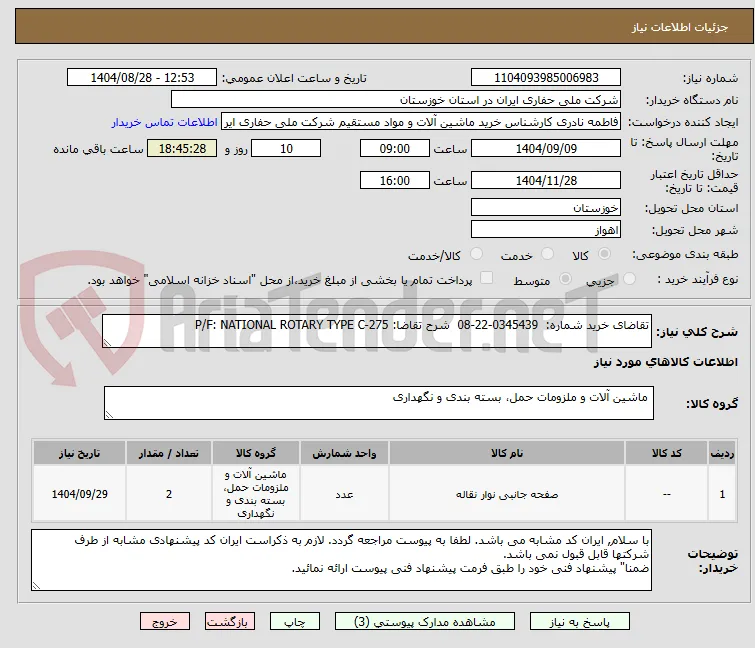Screen dimensions: 755x648
Task: Click the response deadline date 1404/09/09
Action: click(546, 148)
